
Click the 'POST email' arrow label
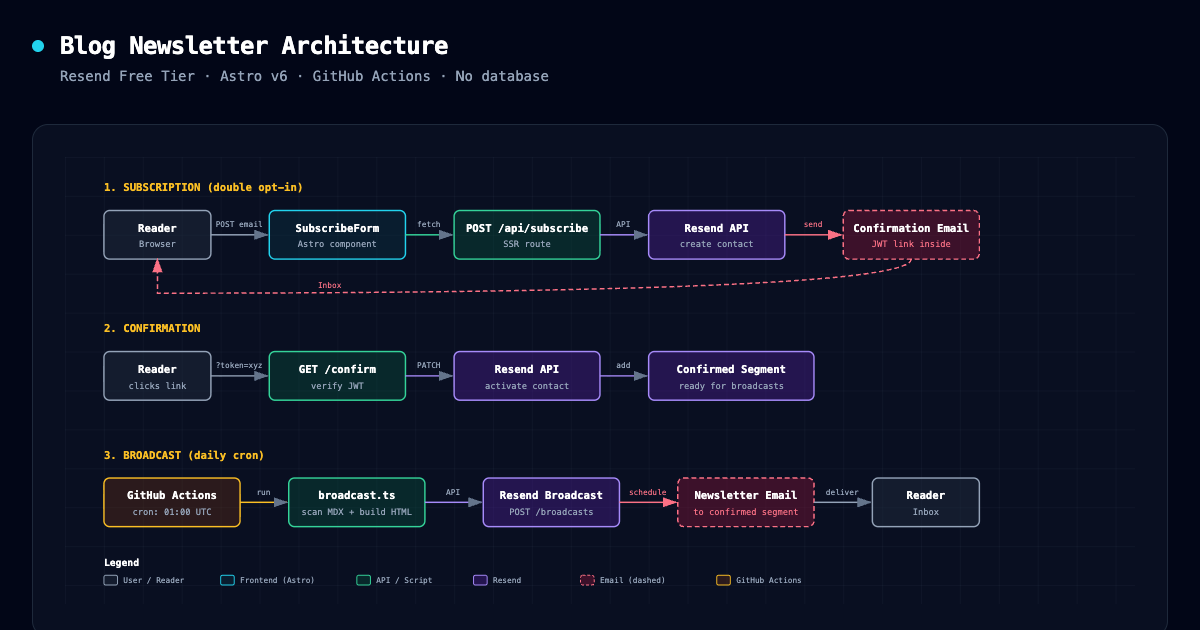coord(239,224)
